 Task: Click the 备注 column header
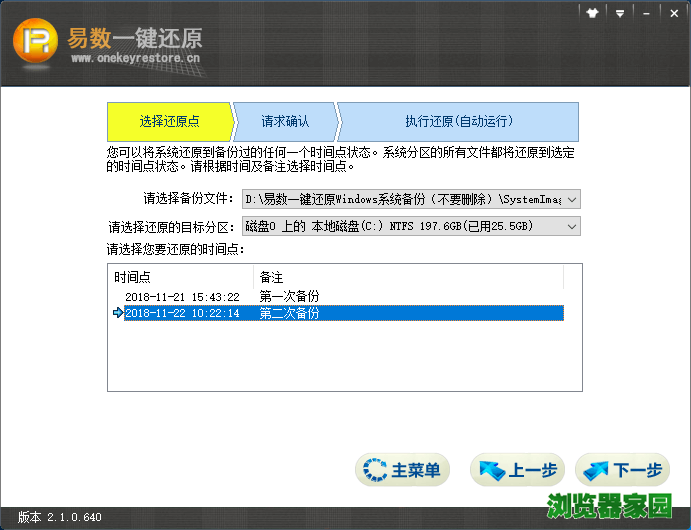tap(409, 277)
